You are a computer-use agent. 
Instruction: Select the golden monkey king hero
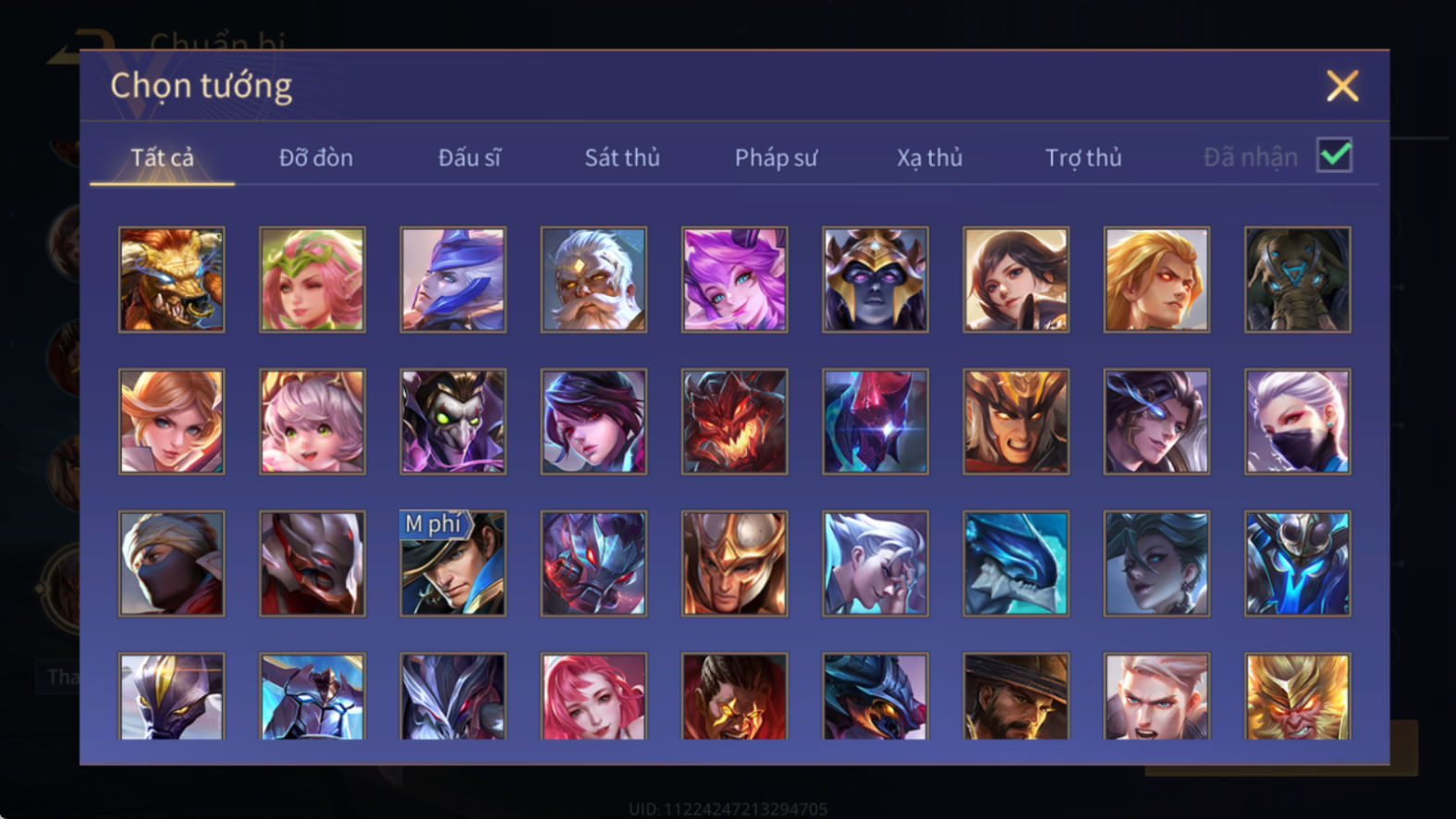1297,696
